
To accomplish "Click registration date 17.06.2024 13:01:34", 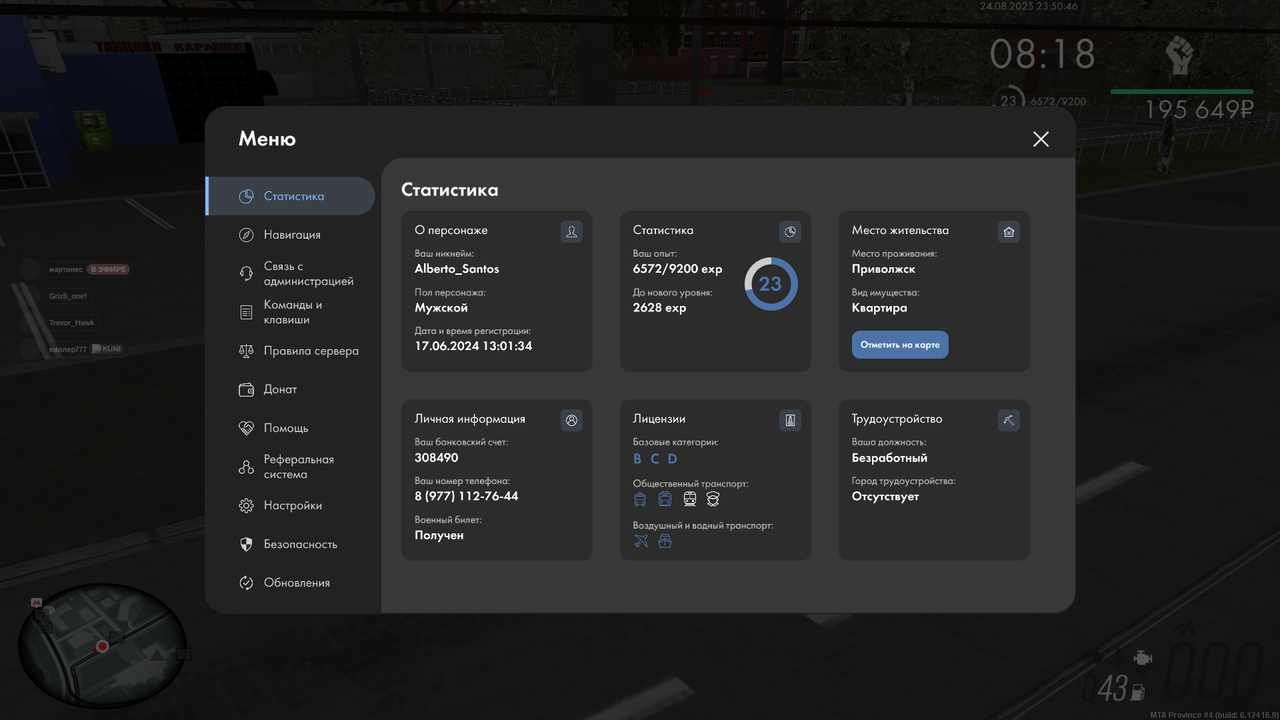I will point(473,346).
